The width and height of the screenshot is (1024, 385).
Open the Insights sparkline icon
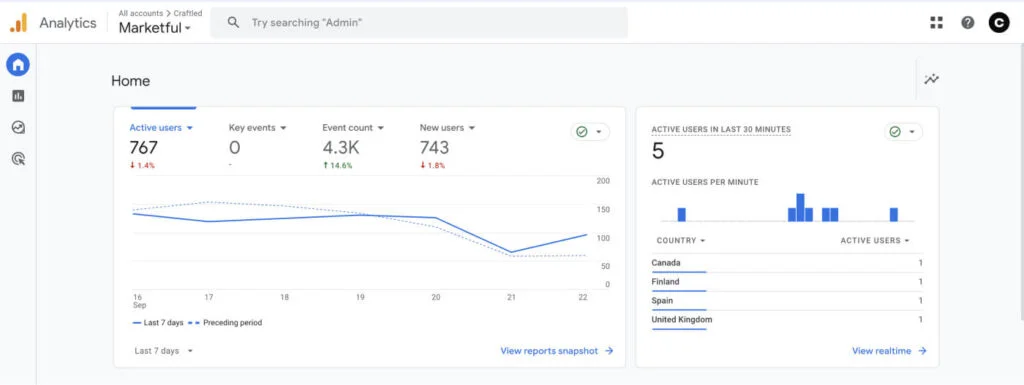[931, 80]
